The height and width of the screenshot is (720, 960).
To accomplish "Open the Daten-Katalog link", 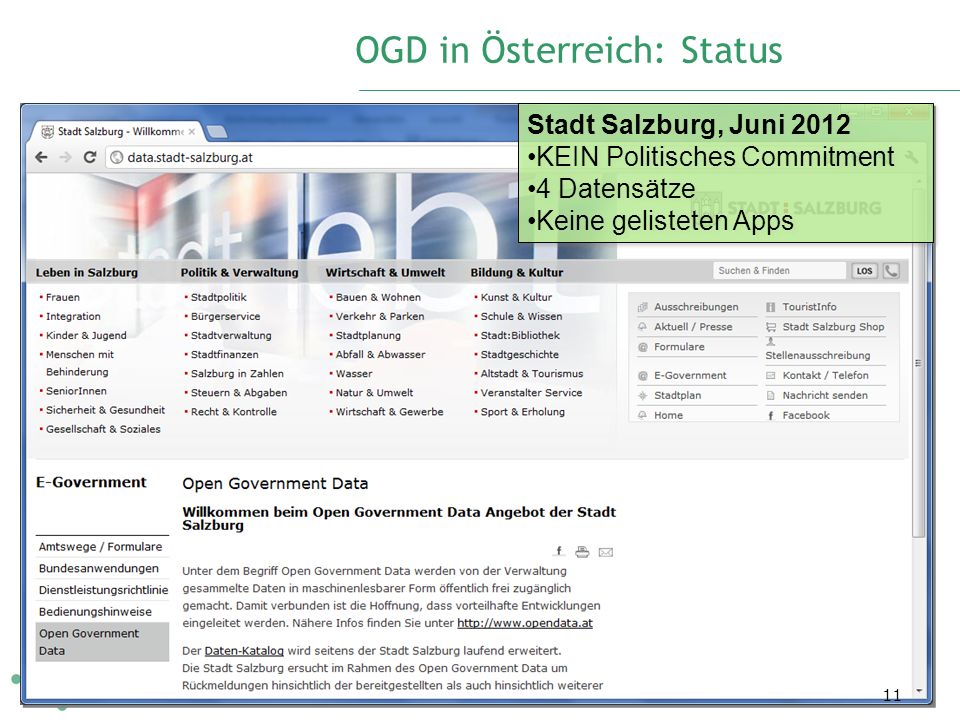I will click(x=244, y=651).
